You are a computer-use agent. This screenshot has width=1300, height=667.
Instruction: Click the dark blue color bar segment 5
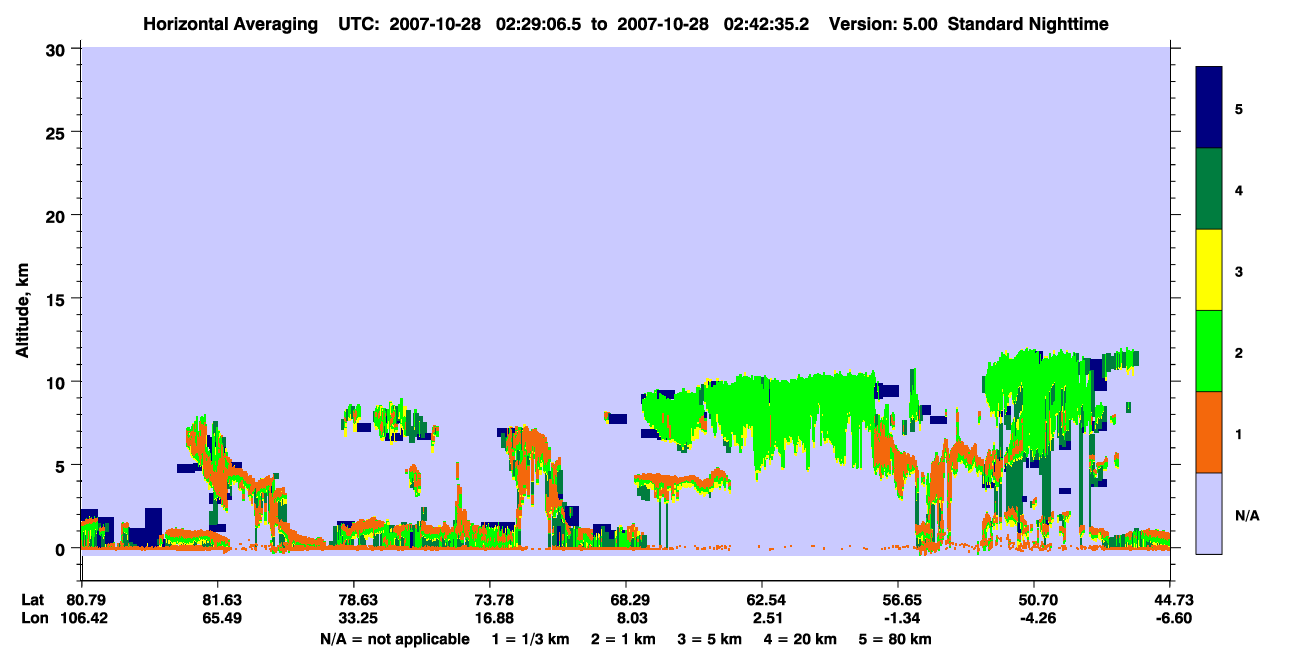[x=1209, y=108]
